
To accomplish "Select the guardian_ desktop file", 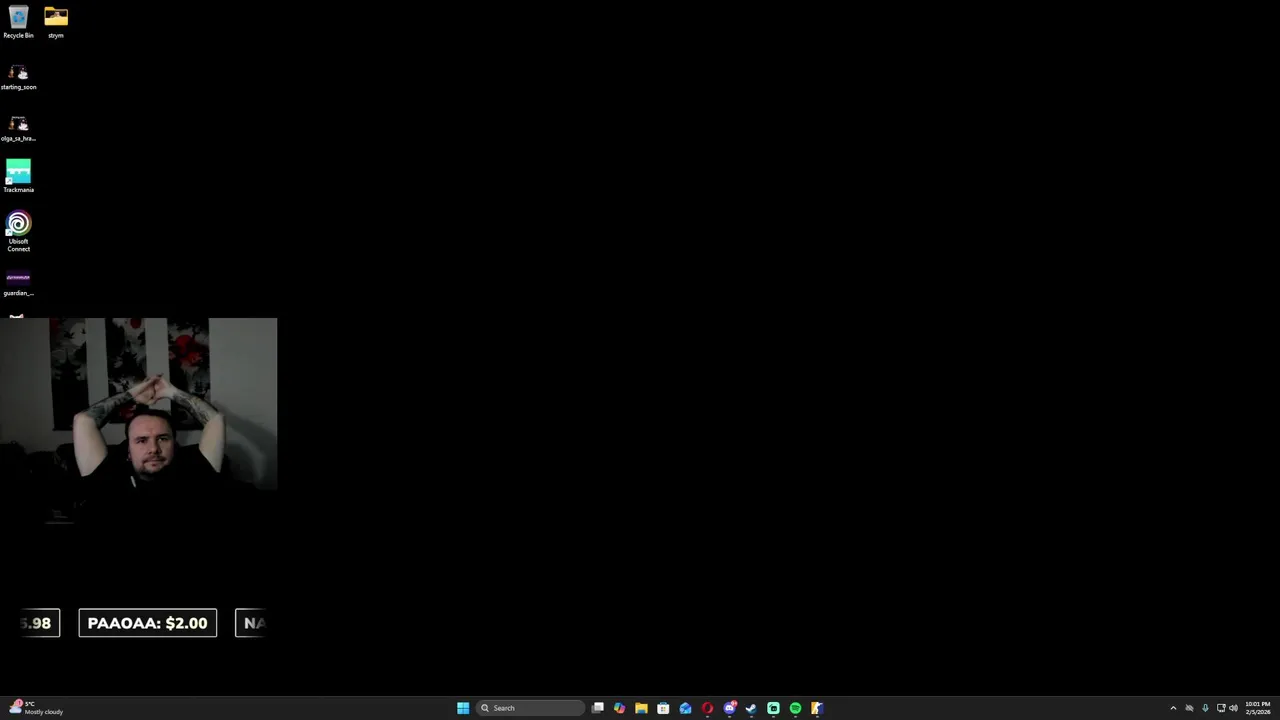I will click(18, 283).
